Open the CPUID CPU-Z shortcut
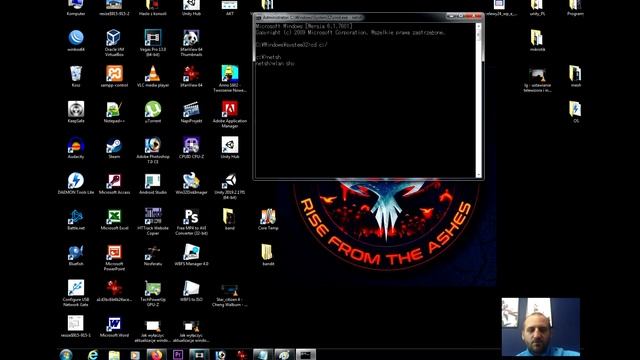 (x=191, y=148)
